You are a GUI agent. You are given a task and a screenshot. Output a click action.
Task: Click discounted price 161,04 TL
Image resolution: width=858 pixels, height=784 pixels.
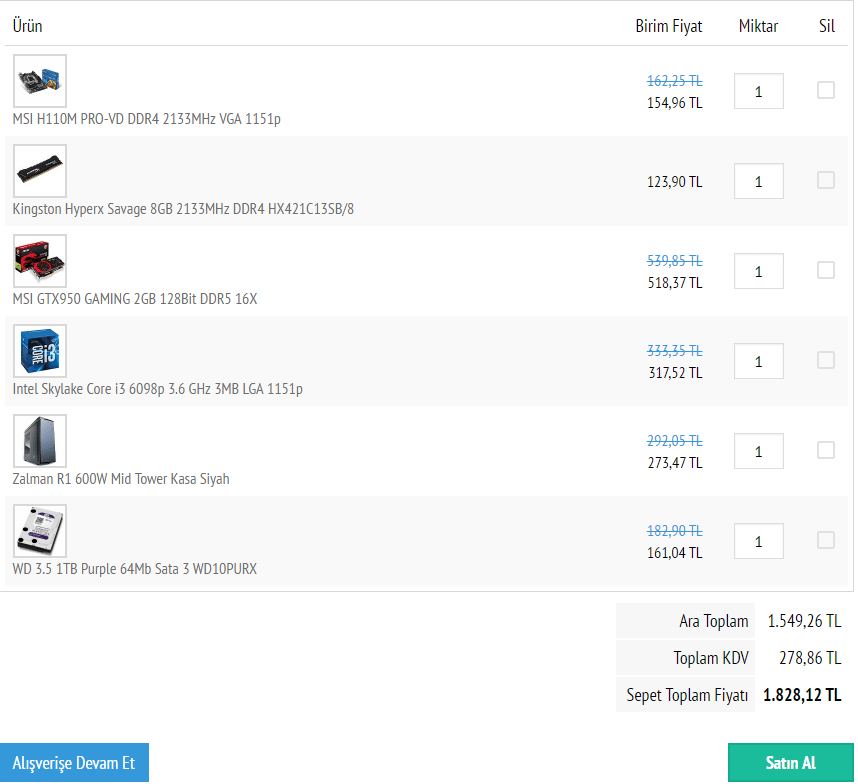(675, 553)
